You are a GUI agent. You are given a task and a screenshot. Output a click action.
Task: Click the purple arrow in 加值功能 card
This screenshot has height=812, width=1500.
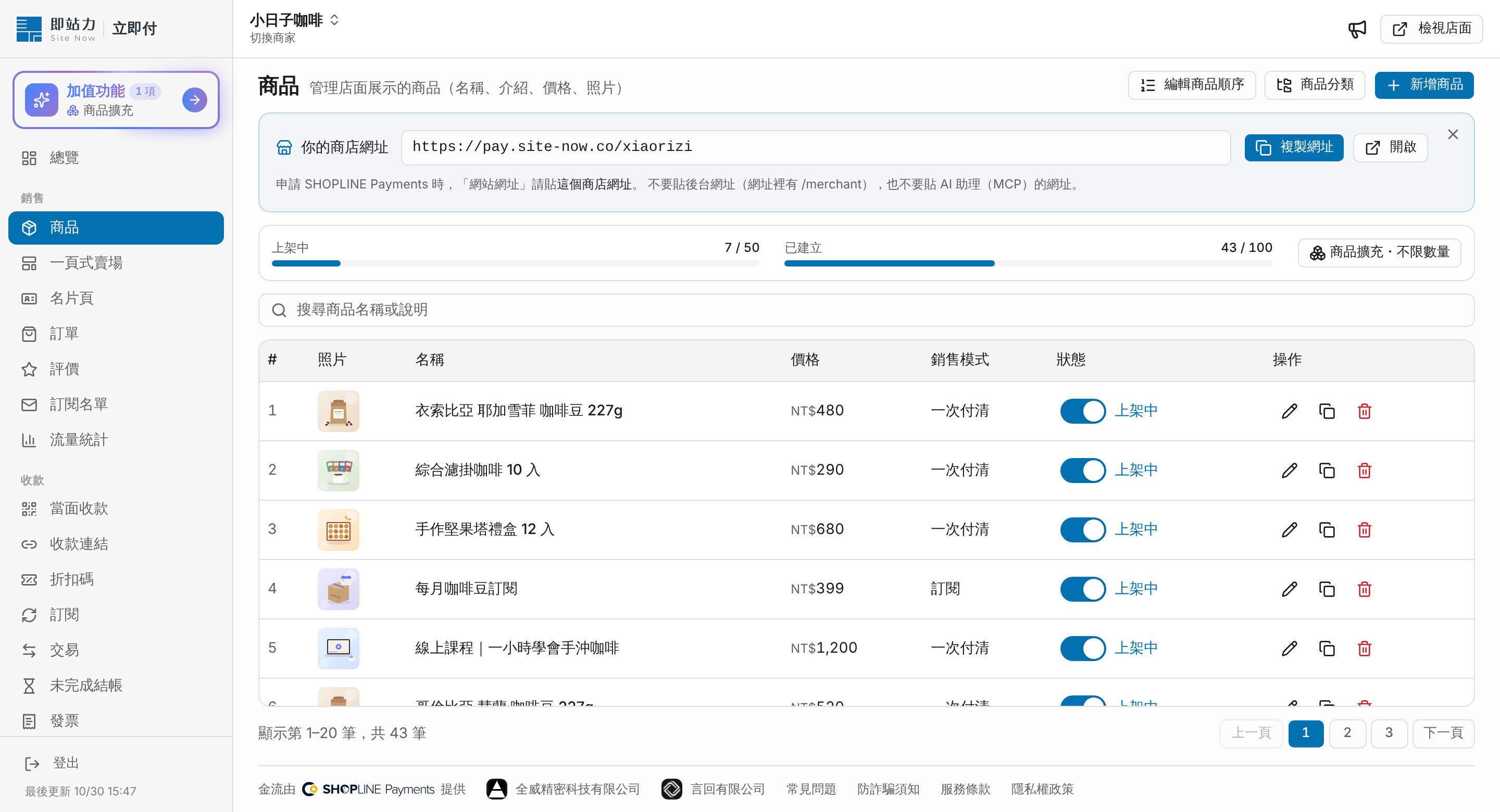[x=194, y=100]
